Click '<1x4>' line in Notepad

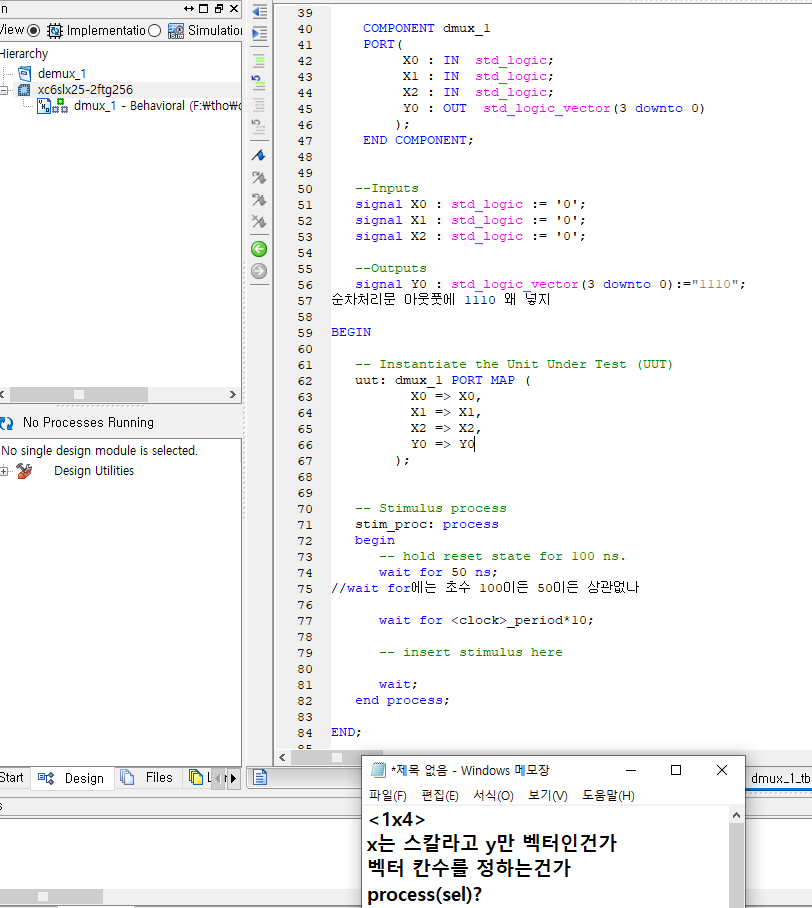pyautogui.click(x=397, y=820)
